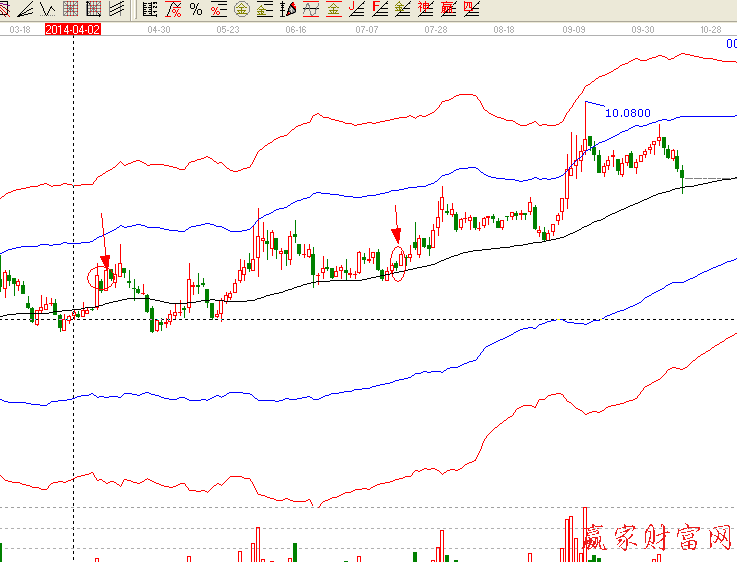Image resolution: width=737 pixels, height=562 pixels.
Task: Open the ruler scale list tool
Action: (150, 10)
